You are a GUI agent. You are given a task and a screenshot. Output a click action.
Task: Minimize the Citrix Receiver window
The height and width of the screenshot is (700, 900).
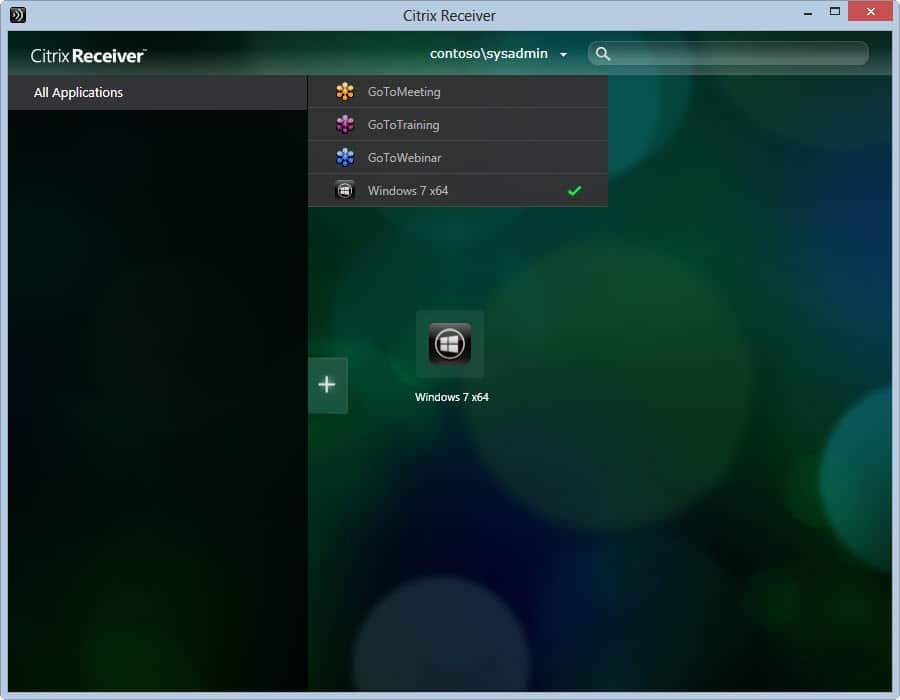(808, 12)
